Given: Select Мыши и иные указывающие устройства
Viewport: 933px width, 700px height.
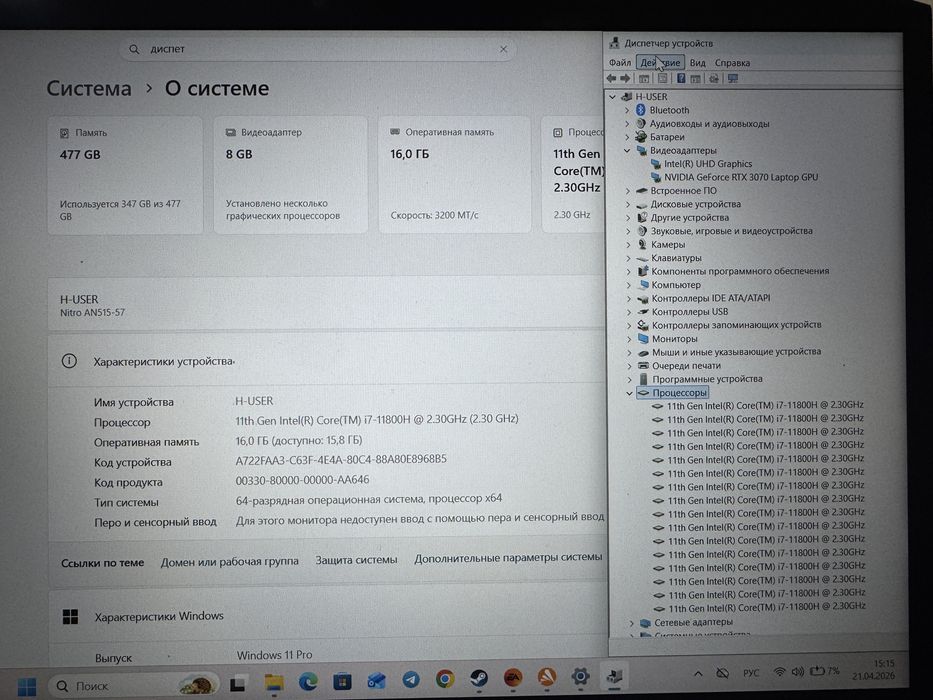Looking at the screenshot, I should click(x=736, y=352).
